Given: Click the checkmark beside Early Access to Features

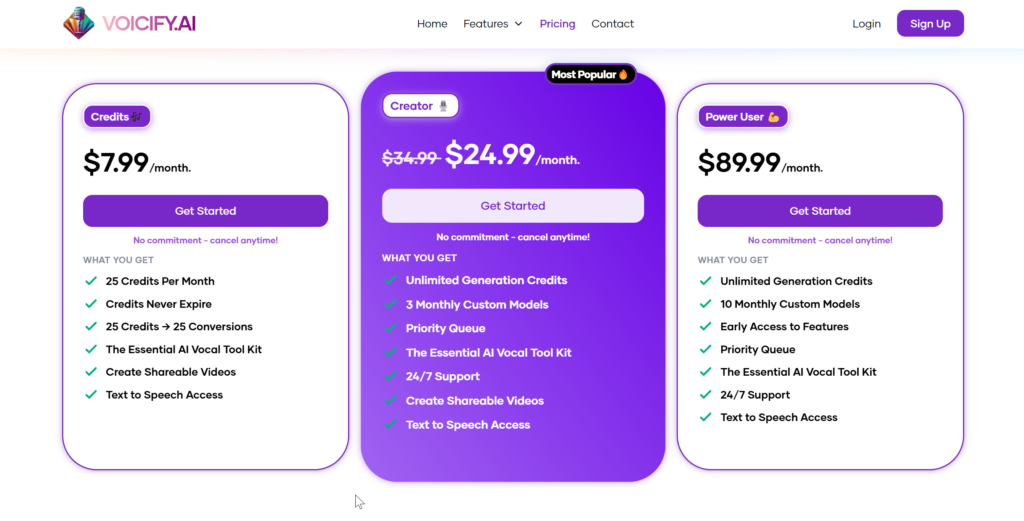Looking at the screenshot, I should click(x=705, y=327).
